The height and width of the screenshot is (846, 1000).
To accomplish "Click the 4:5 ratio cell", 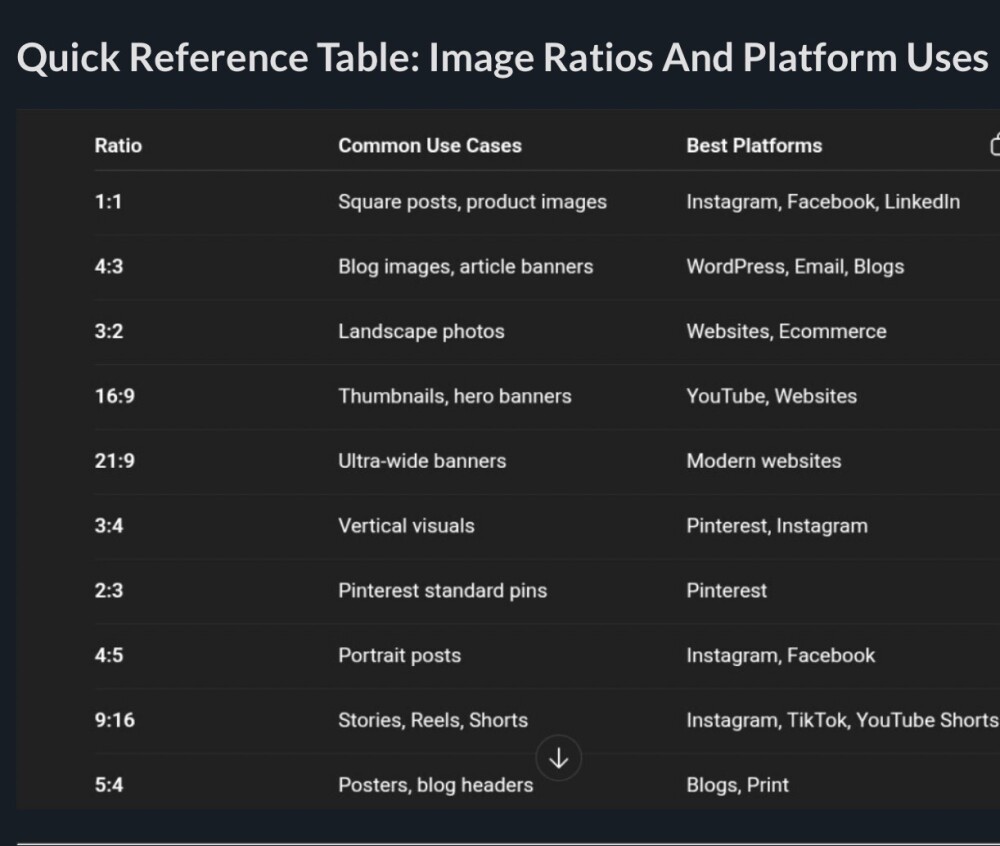I will (109, 655).
